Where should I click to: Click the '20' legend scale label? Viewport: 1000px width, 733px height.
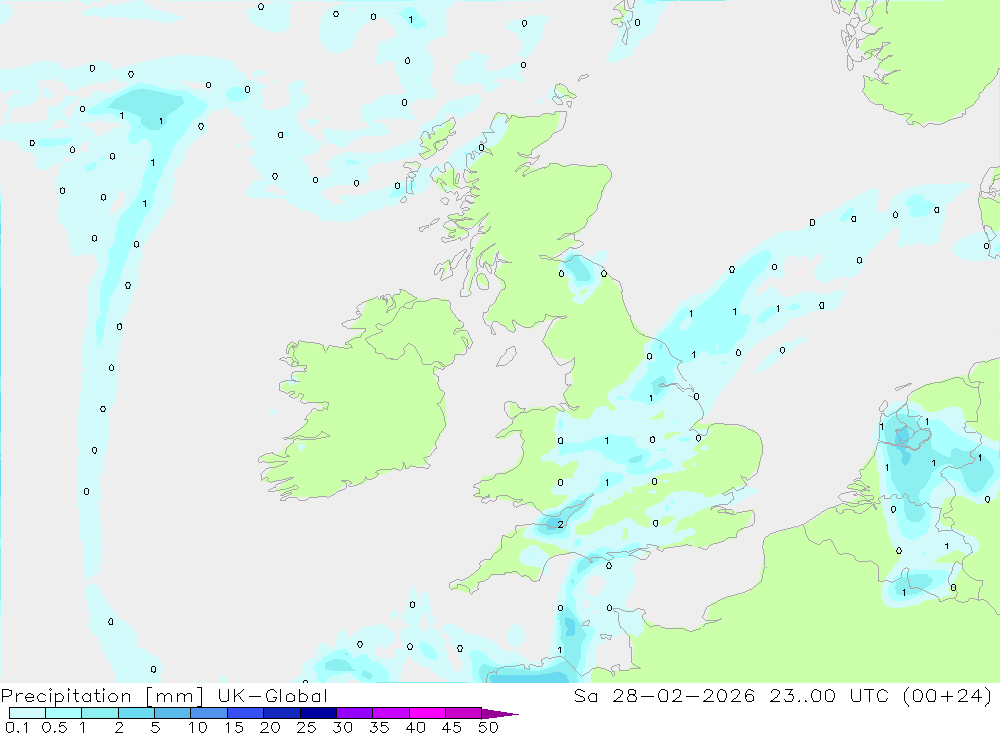[270, 727]
